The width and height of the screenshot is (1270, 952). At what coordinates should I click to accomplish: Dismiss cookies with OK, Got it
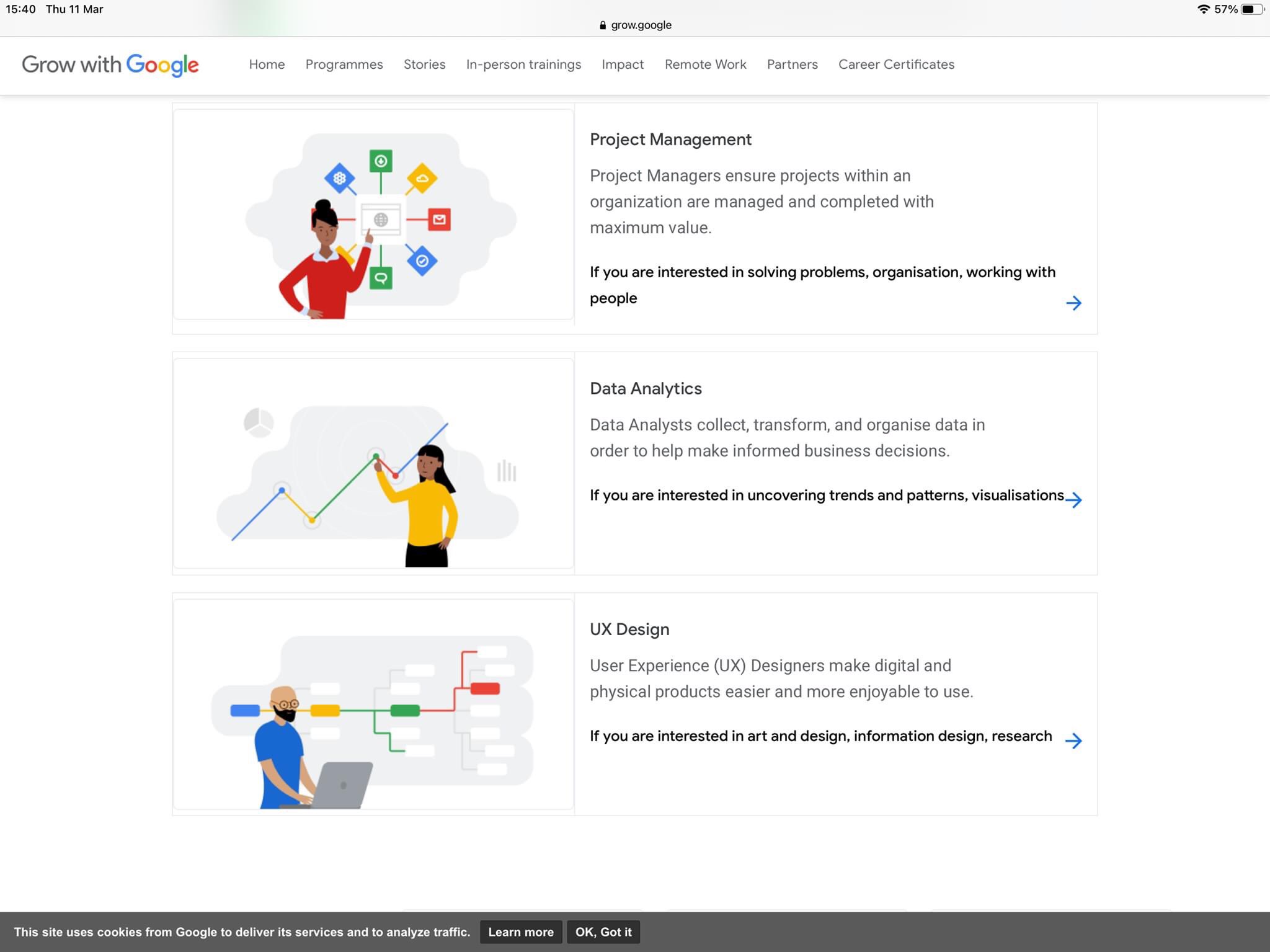coord(603,932)
